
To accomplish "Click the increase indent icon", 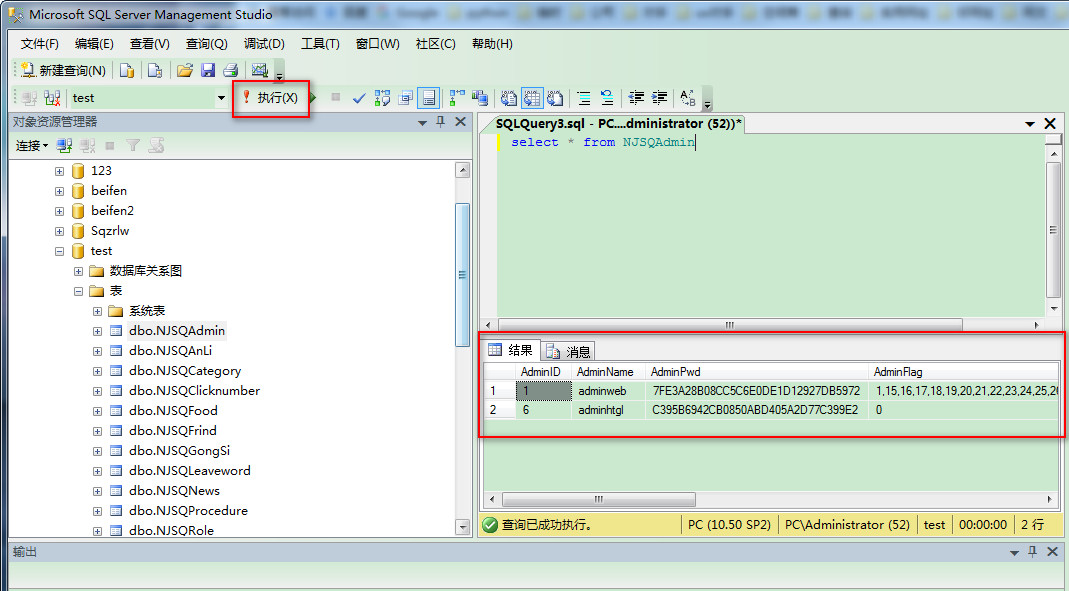I will point(659,98).
